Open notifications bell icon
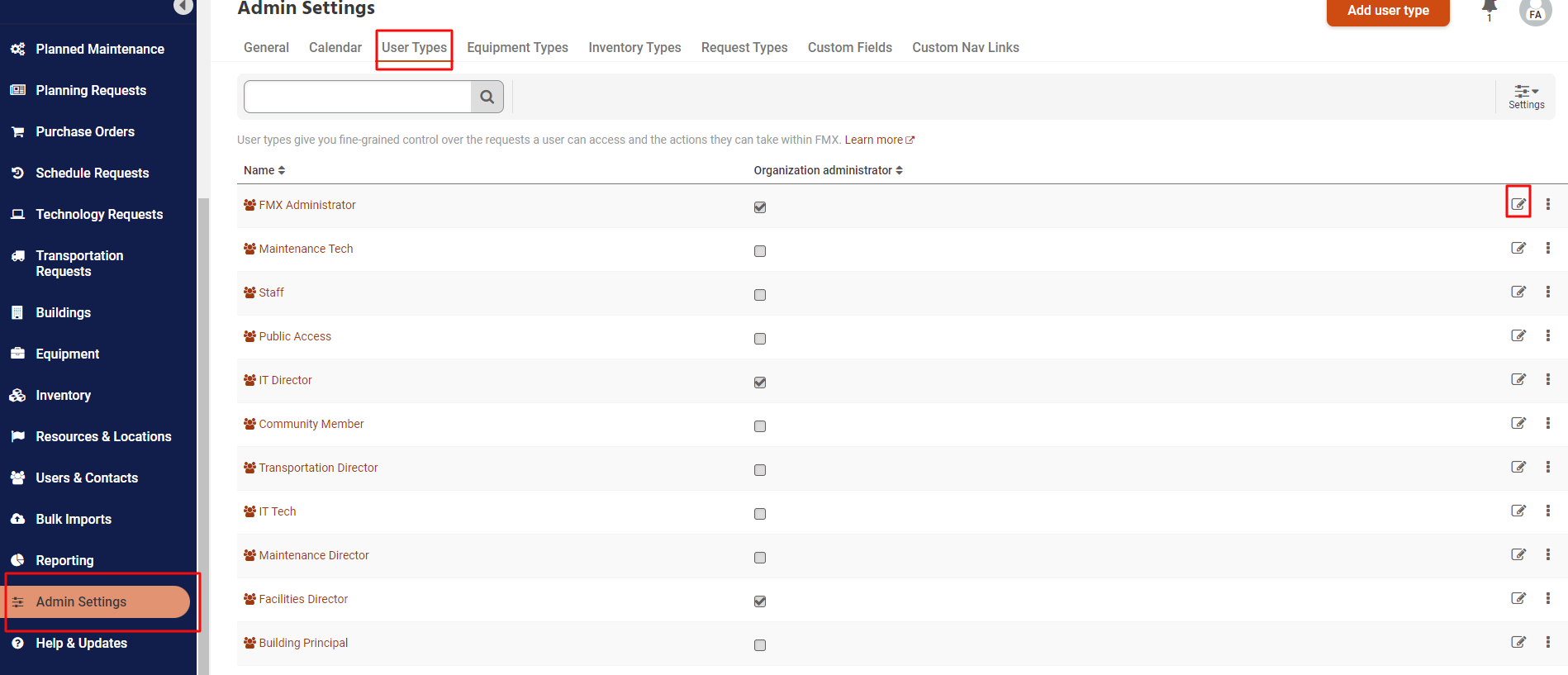This screenshot has height=675, width=1568. 1490,9
